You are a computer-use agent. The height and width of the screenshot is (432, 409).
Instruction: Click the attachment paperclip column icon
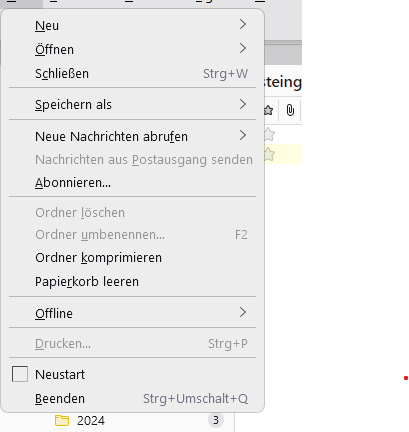tap(290, 110)
